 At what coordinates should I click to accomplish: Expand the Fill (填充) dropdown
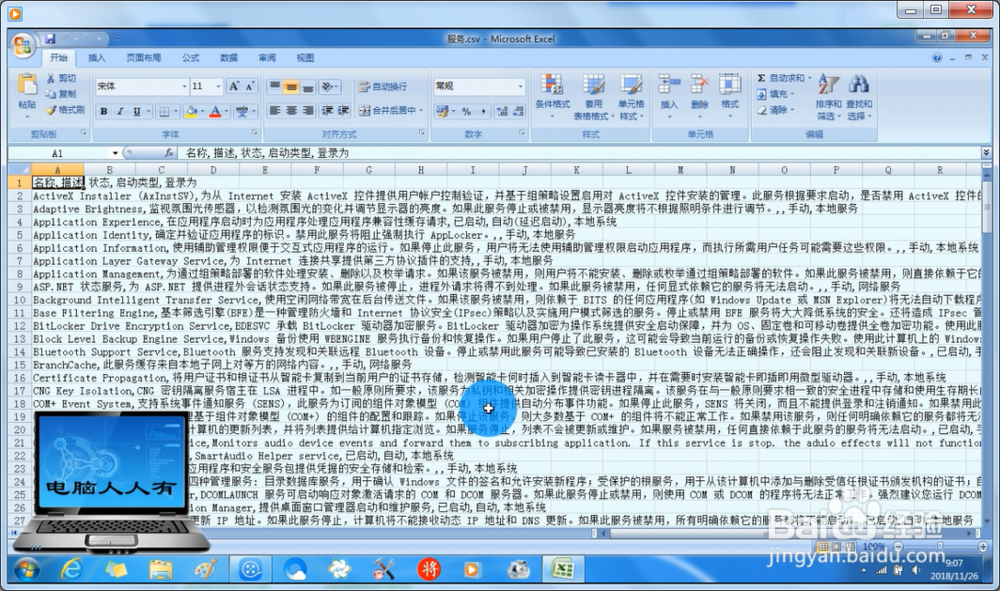pyautogui.click(x=793, y=94)
